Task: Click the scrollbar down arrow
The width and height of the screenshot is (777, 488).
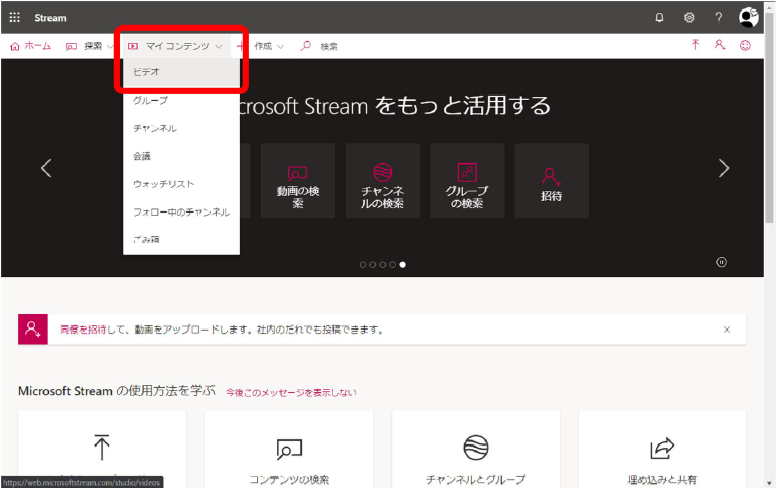Action: coord(769,483)
